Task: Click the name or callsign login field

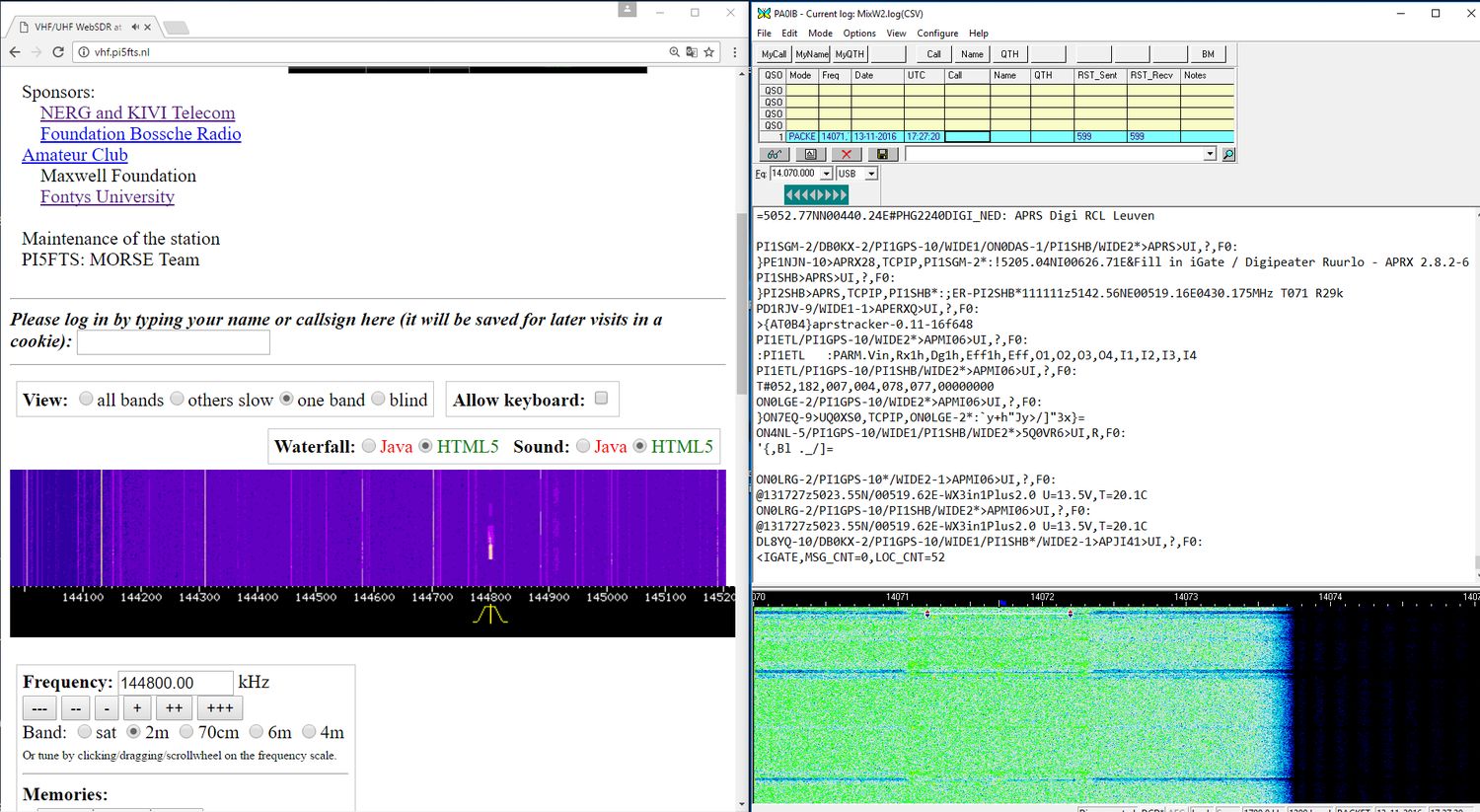Action: (174, 342)
